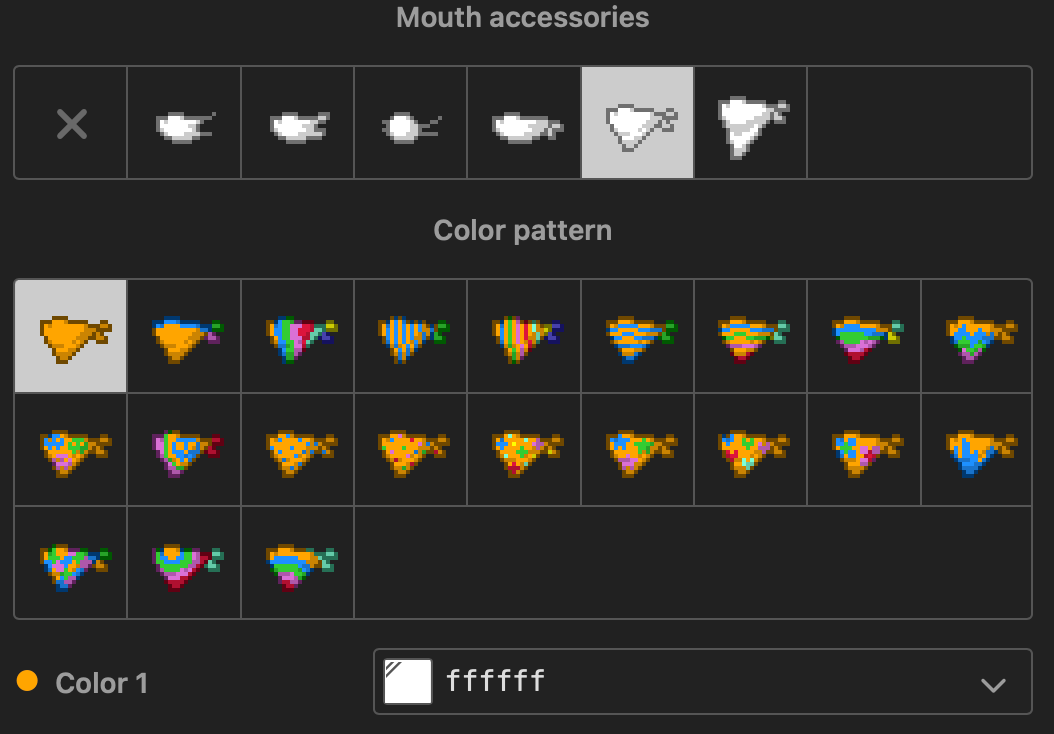Select the last pattern in the second row

pos(977,450)
